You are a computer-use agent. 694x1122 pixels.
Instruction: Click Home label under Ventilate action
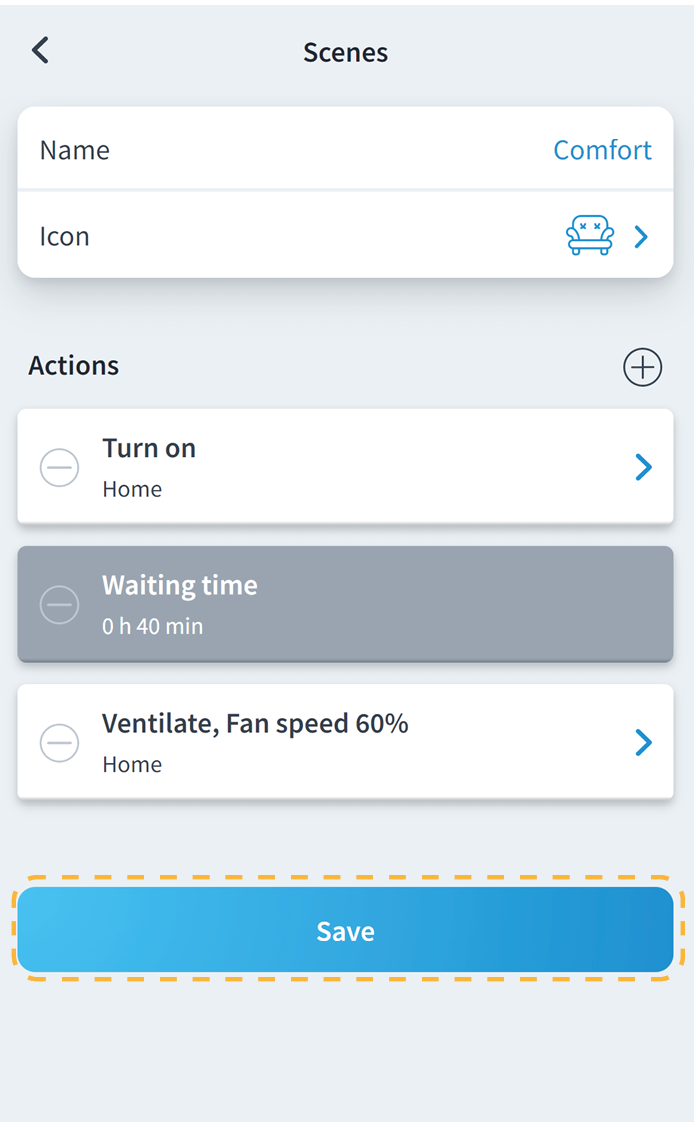[x=132, y=765]
